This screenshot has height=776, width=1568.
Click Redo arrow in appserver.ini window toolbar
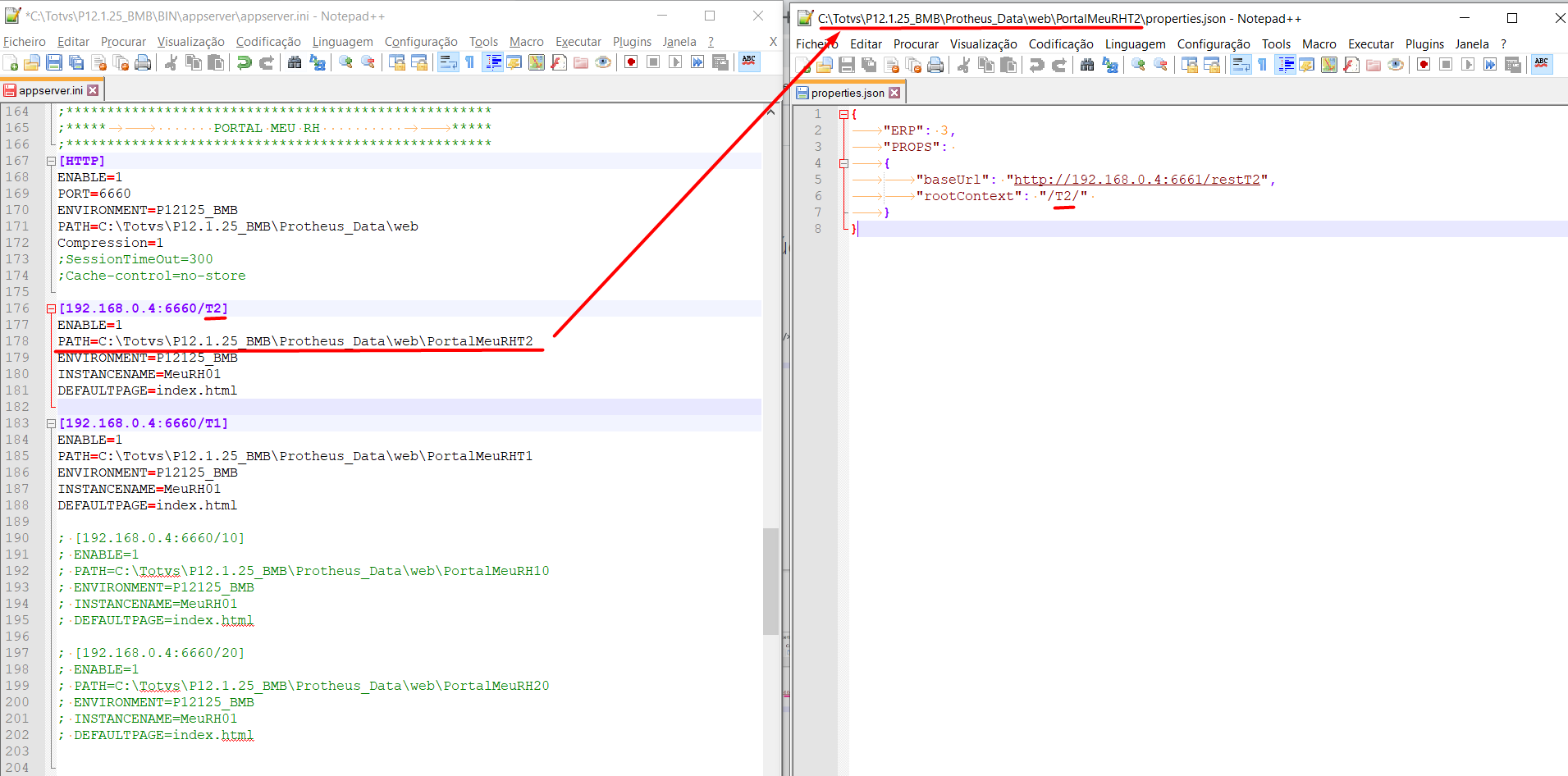(x=266, y=63)
